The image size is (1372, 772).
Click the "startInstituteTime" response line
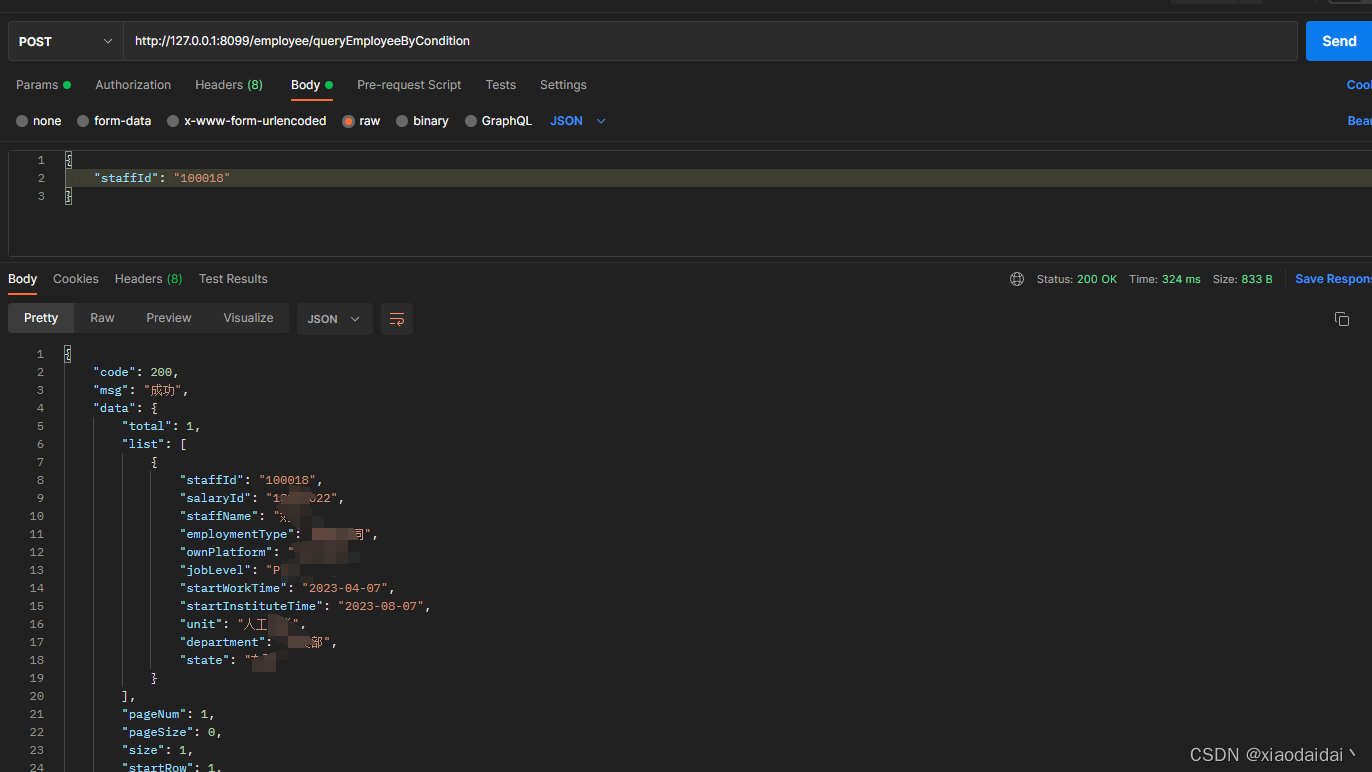305,606
